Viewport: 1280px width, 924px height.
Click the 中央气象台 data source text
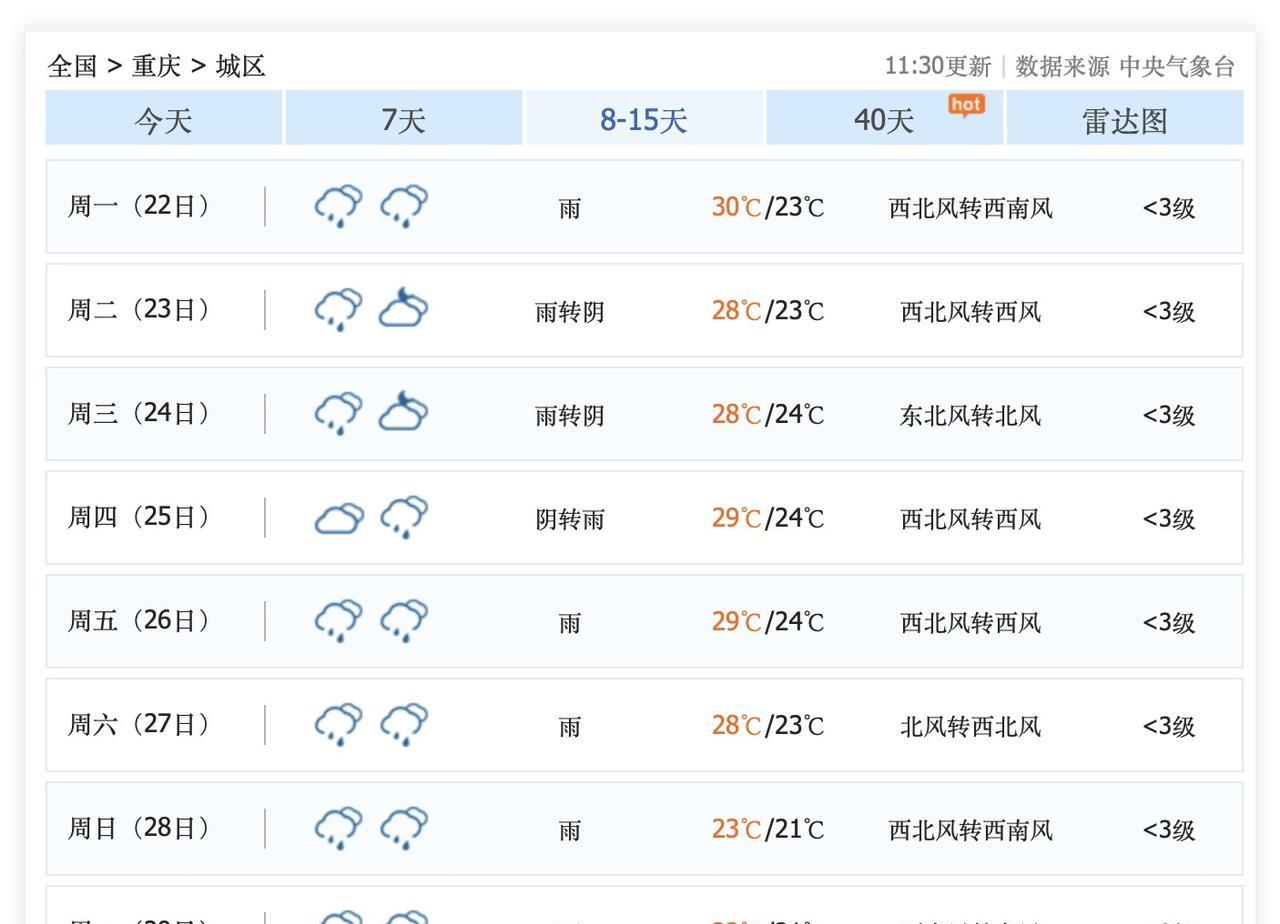1177,66
